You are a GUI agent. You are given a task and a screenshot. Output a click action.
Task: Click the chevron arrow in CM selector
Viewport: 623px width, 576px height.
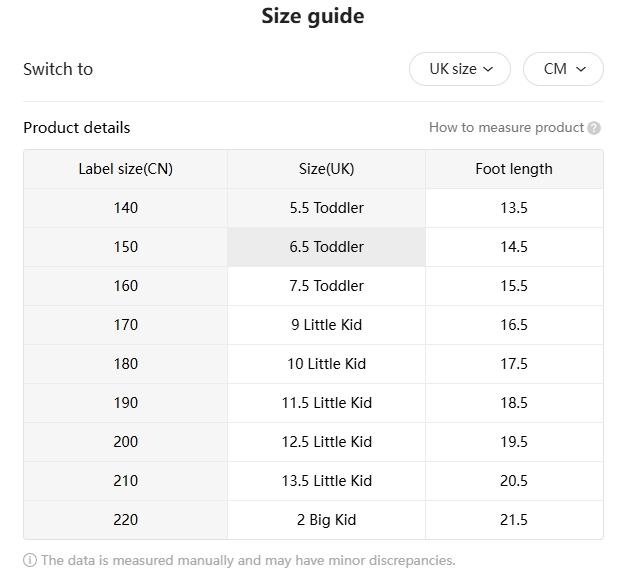581,70
